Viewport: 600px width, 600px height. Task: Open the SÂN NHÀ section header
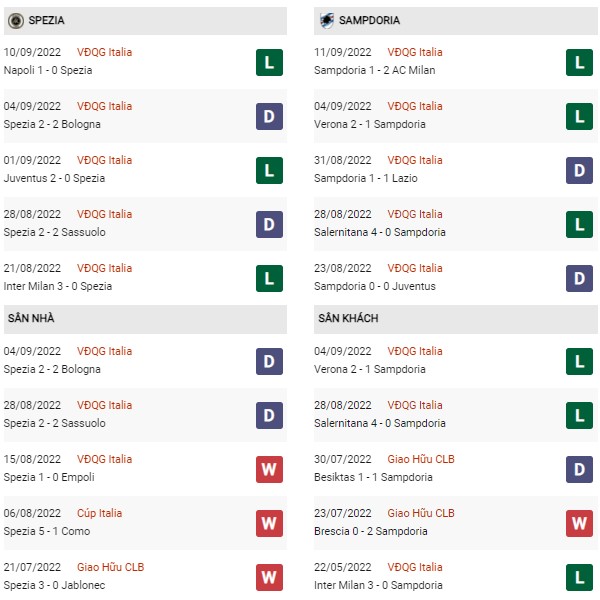145,319
